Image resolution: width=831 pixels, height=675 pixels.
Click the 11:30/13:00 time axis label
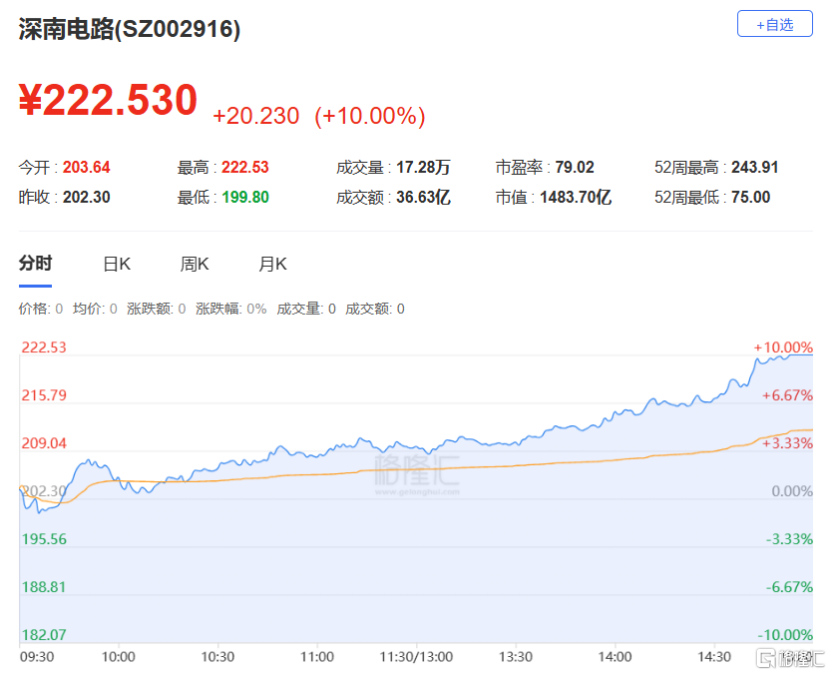[x=415, y=657]
